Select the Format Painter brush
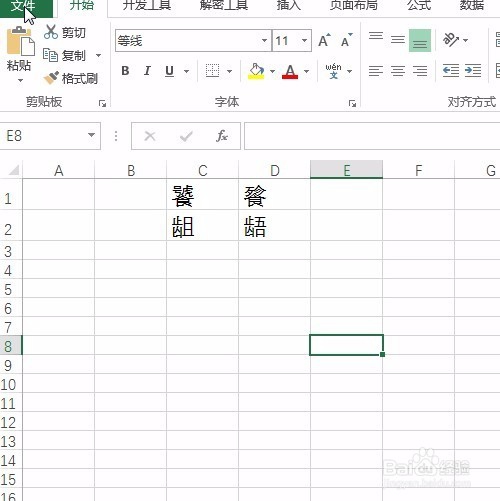 [x=51, y=78]
